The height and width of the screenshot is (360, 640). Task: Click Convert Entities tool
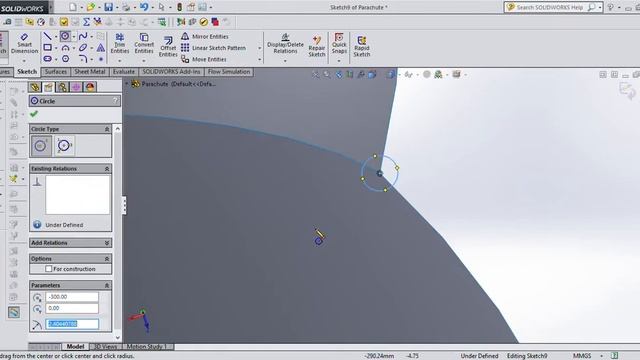(144, 44)
